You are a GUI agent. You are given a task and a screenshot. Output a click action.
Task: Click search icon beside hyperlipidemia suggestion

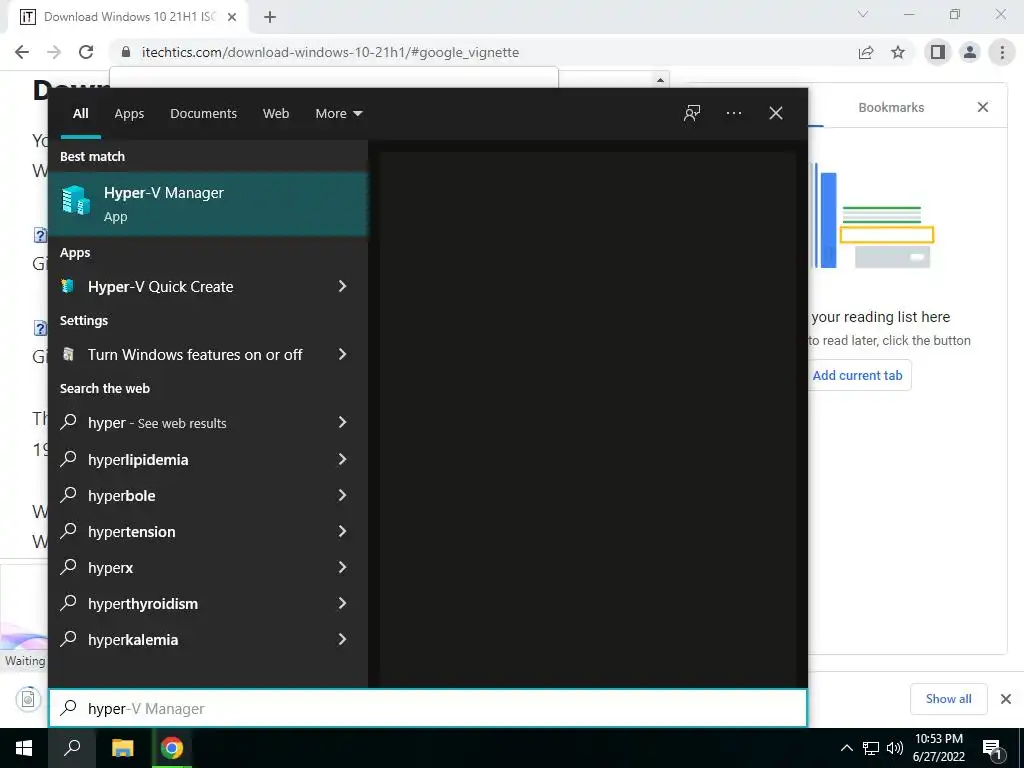(69, 458)
